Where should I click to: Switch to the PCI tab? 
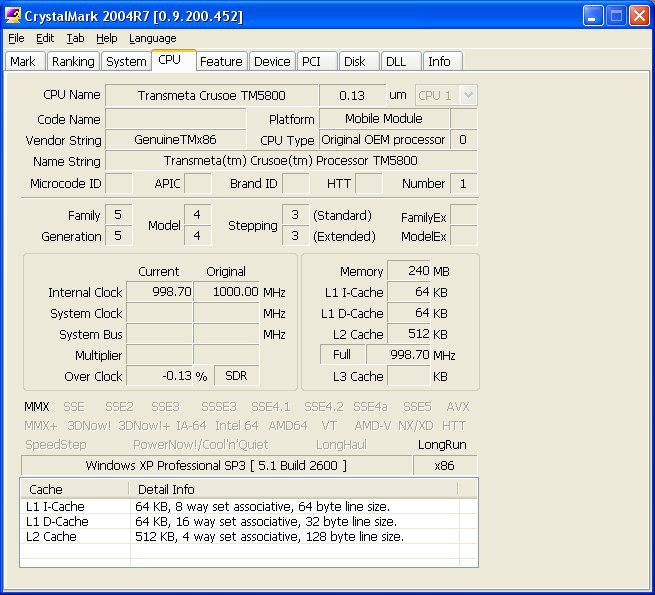[x=316, y=61]
